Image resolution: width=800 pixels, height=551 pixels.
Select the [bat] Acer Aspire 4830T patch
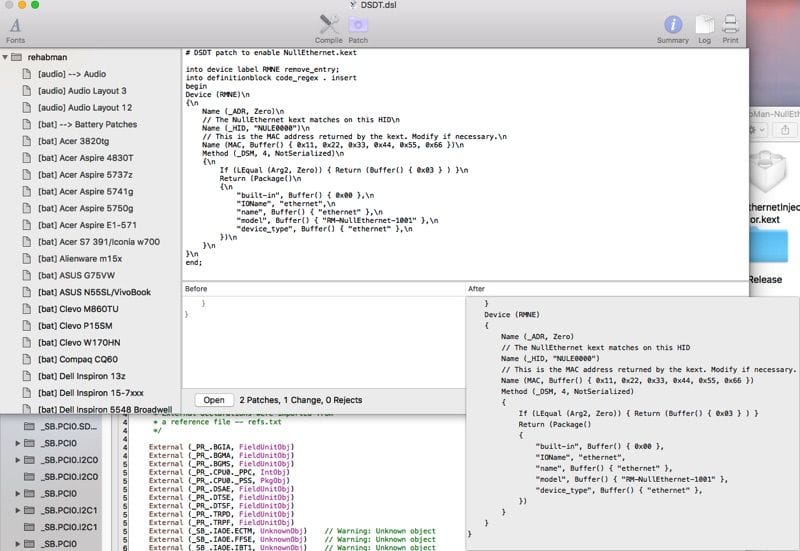[x=85, y=158]
